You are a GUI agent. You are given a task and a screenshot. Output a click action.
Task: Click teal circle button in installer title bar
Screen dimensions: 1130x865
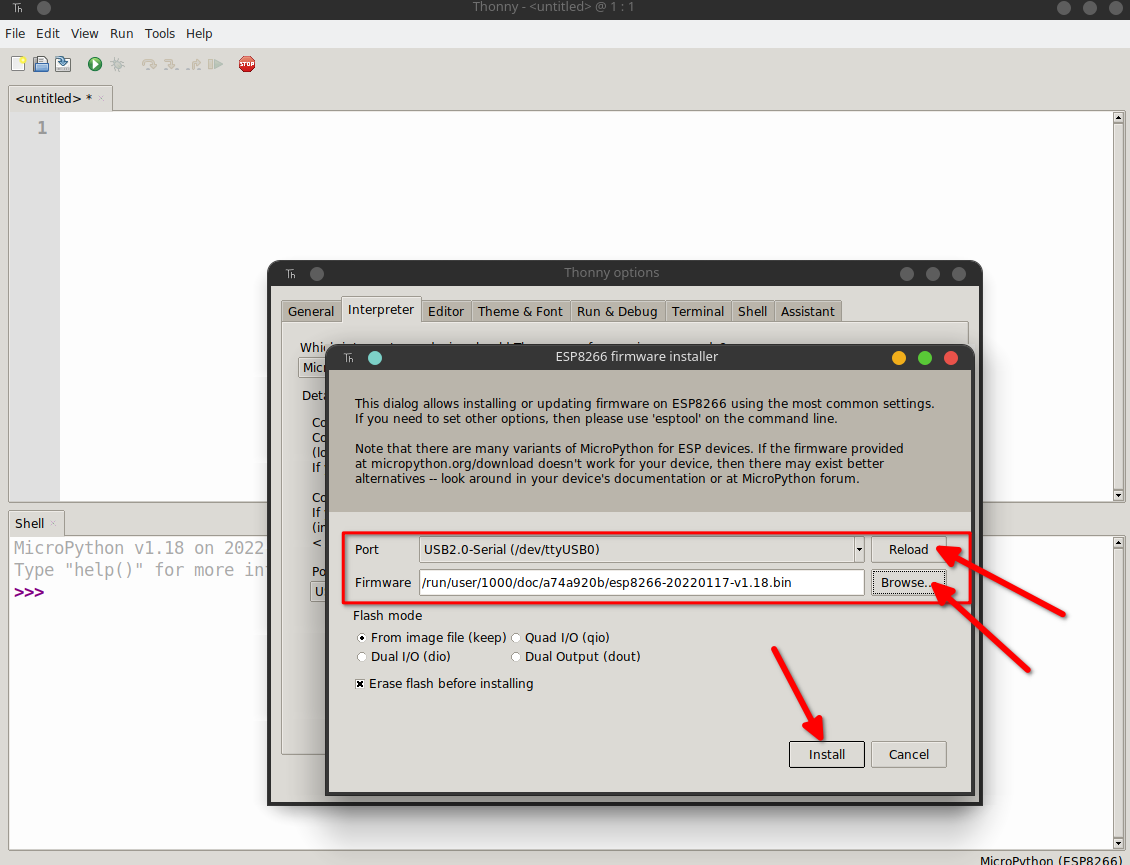[375, 358]
